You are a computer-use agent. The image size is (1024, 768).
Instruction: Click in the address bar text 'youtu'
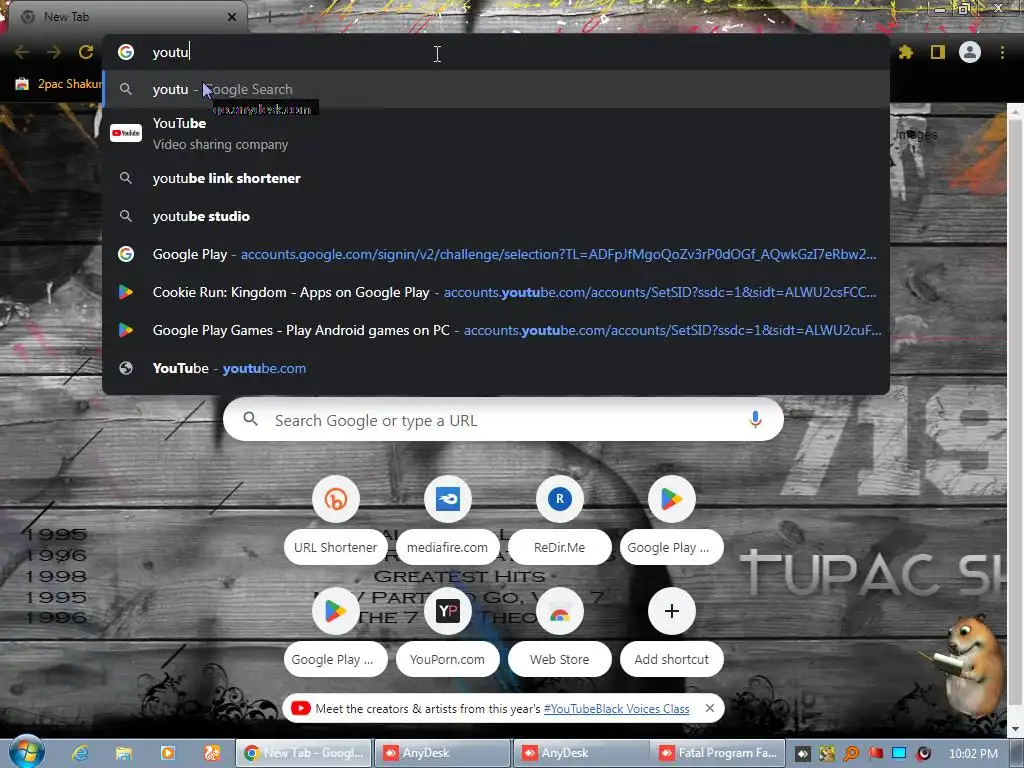coord(170,52)
